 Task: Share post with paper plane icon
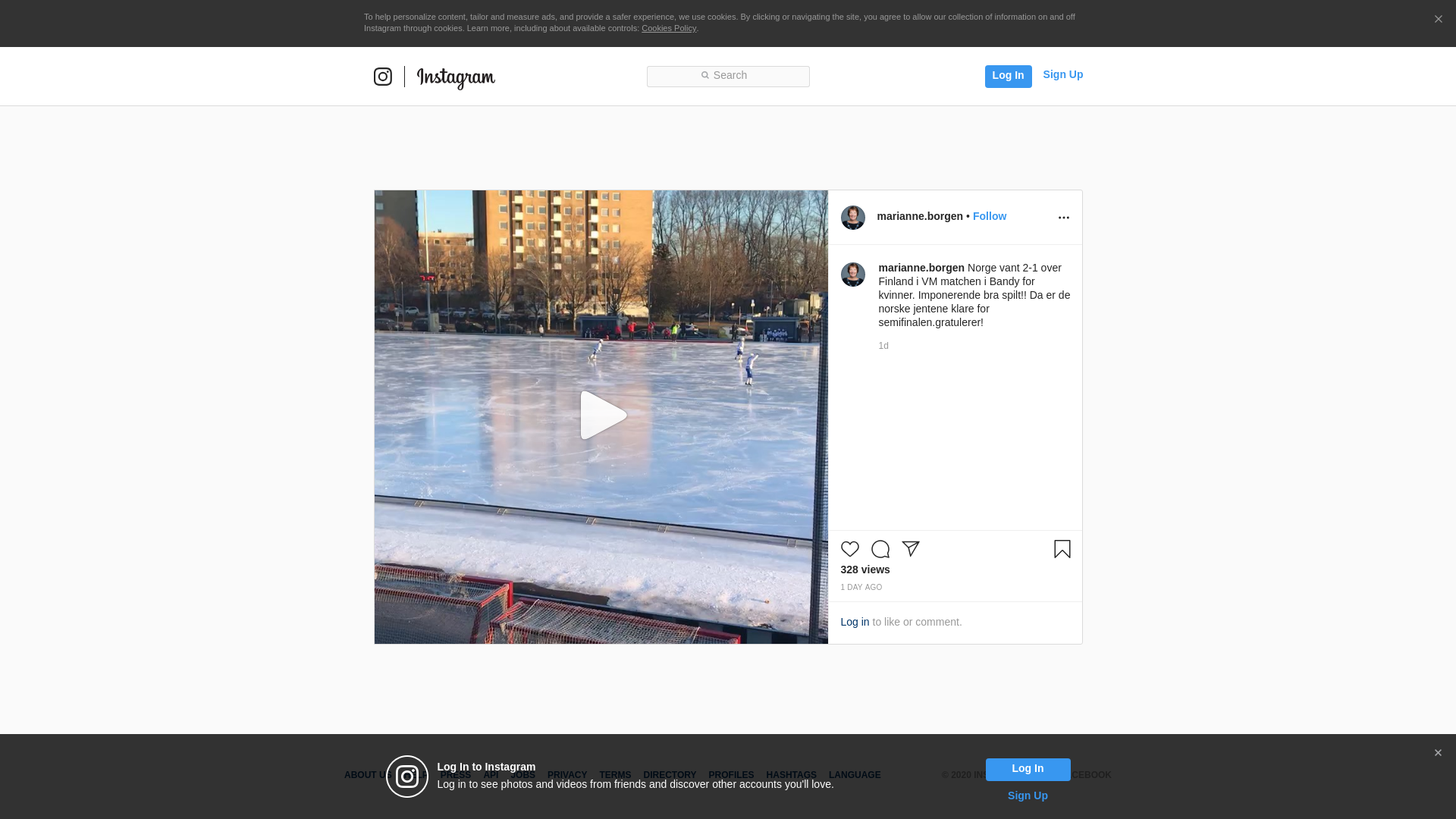910,549
